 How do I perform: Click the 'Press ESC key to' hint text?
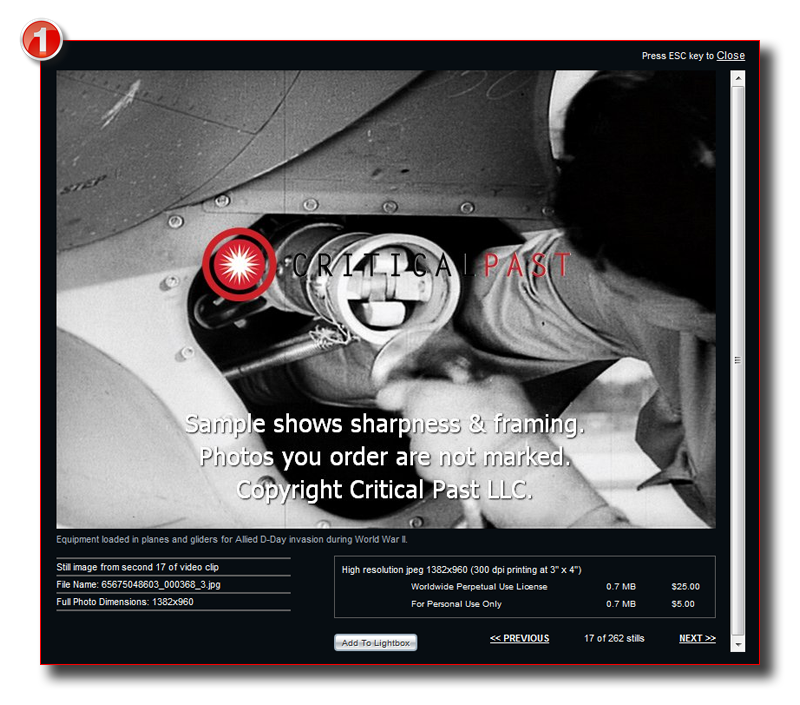coord(678,56)
